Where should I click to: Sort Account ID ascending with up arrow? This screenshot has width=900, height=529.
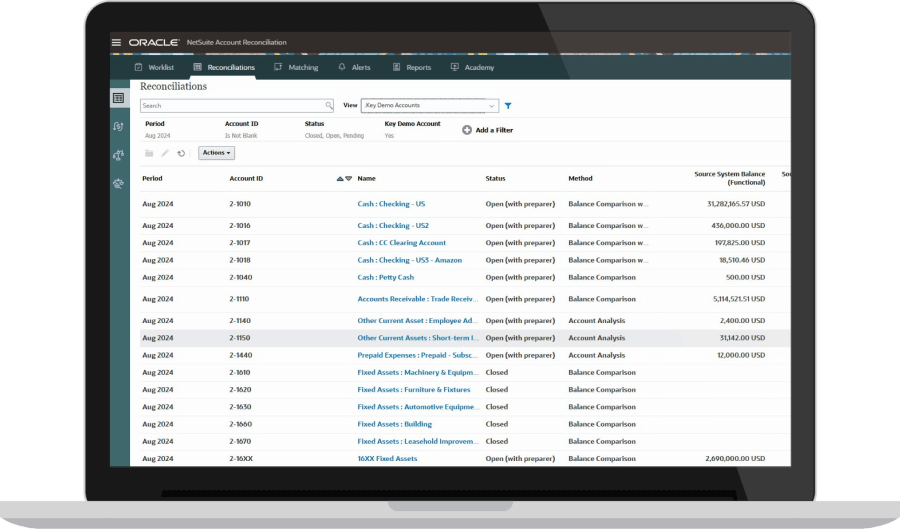[340, 178]
